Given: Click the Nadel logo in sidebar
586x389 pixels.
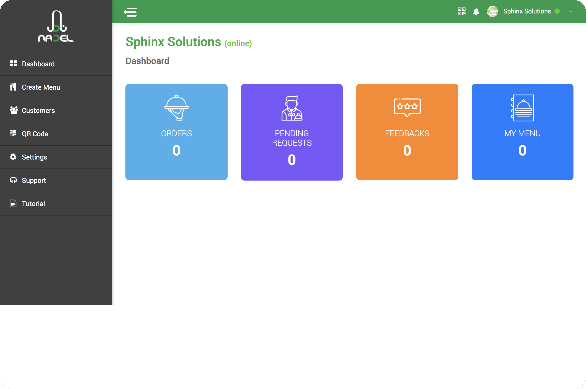Looking at the screenshot, I should pyautogui.click(x=56, y=26).
